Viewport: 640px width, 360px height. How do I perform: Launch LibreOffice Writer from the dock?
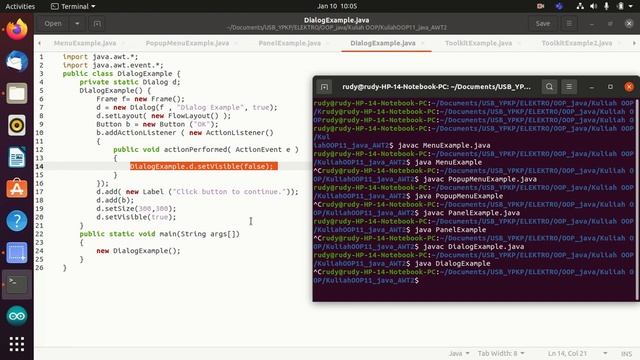pos(17,157)
